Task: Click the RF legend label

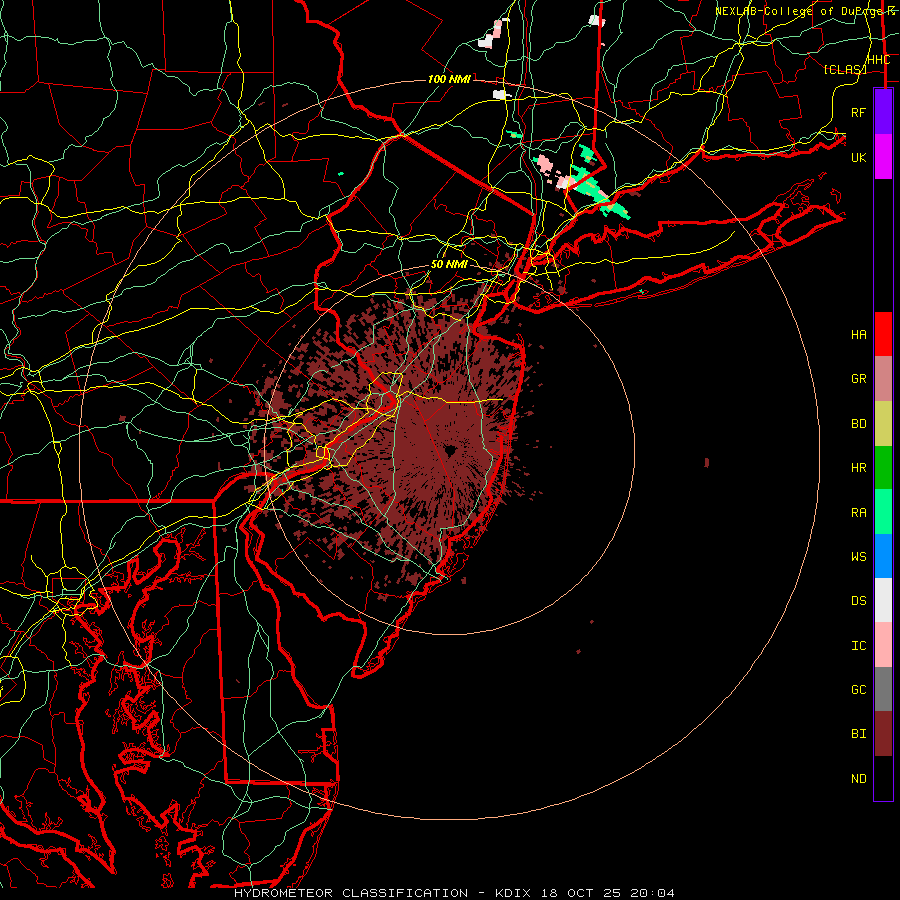Action: click(859, 112)
